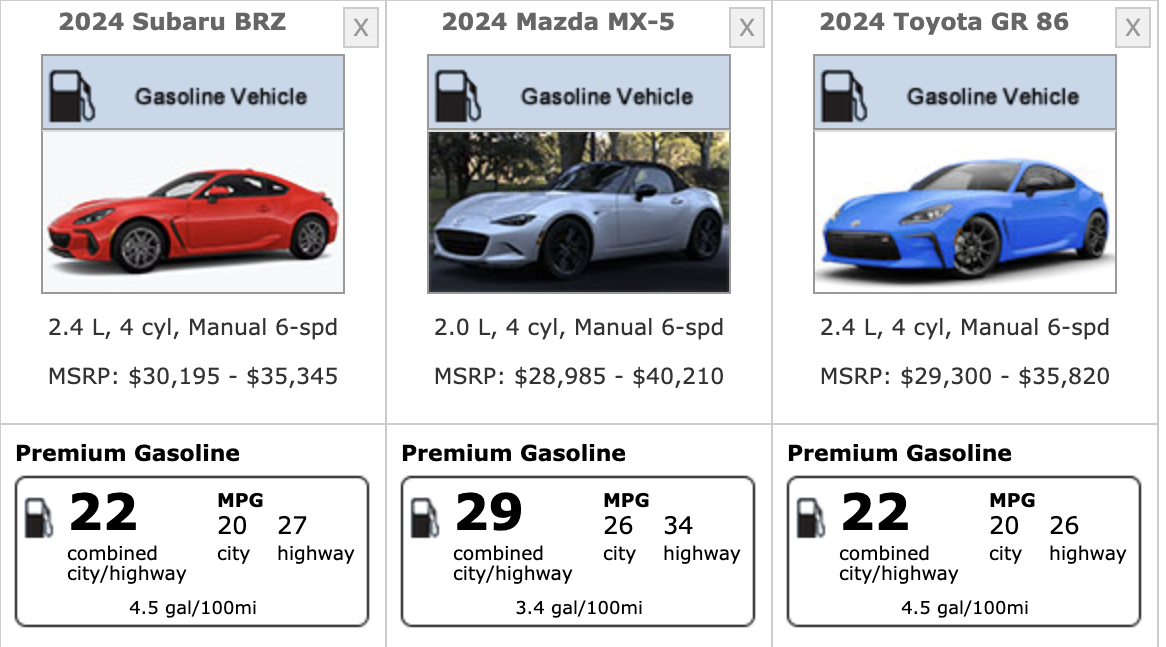Open the red Subaru BRZ photo

click(x=193, y=212)
